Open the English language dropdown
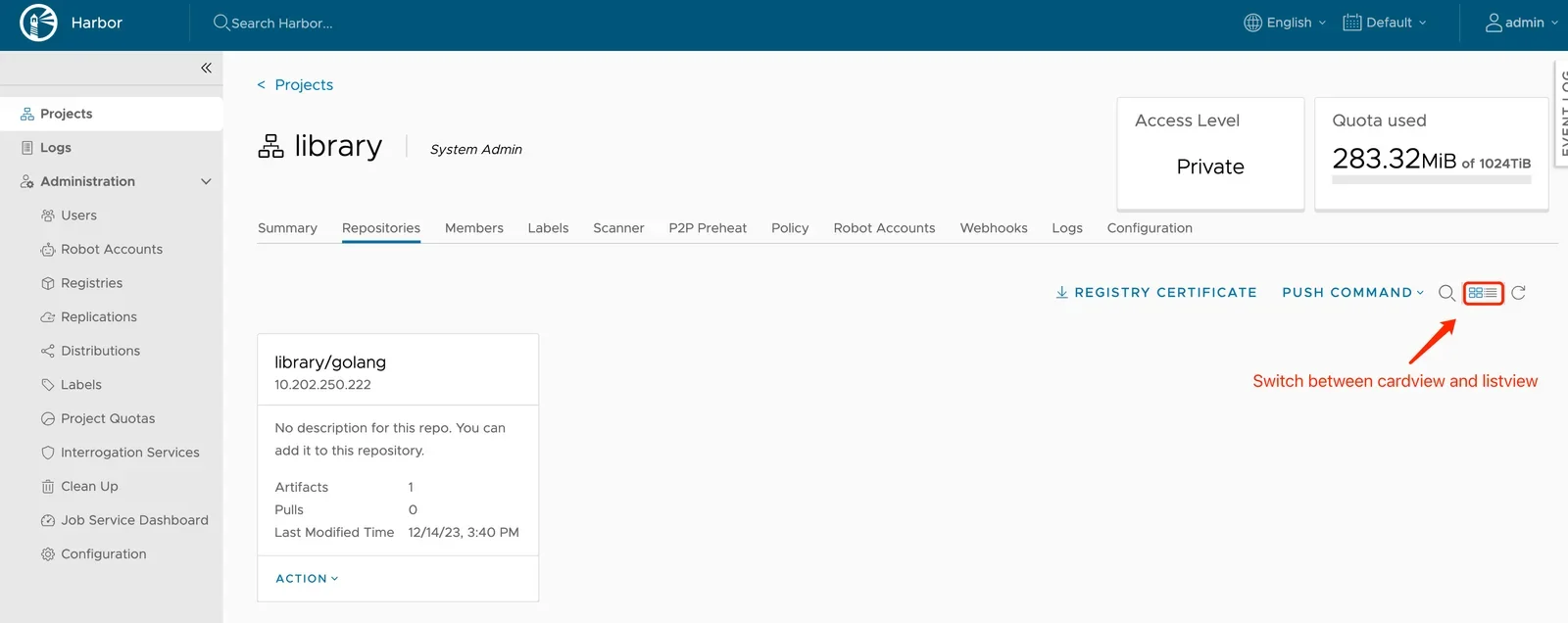The width and height of the screenshot is (1568, 623). click(x=1285, y=23)
